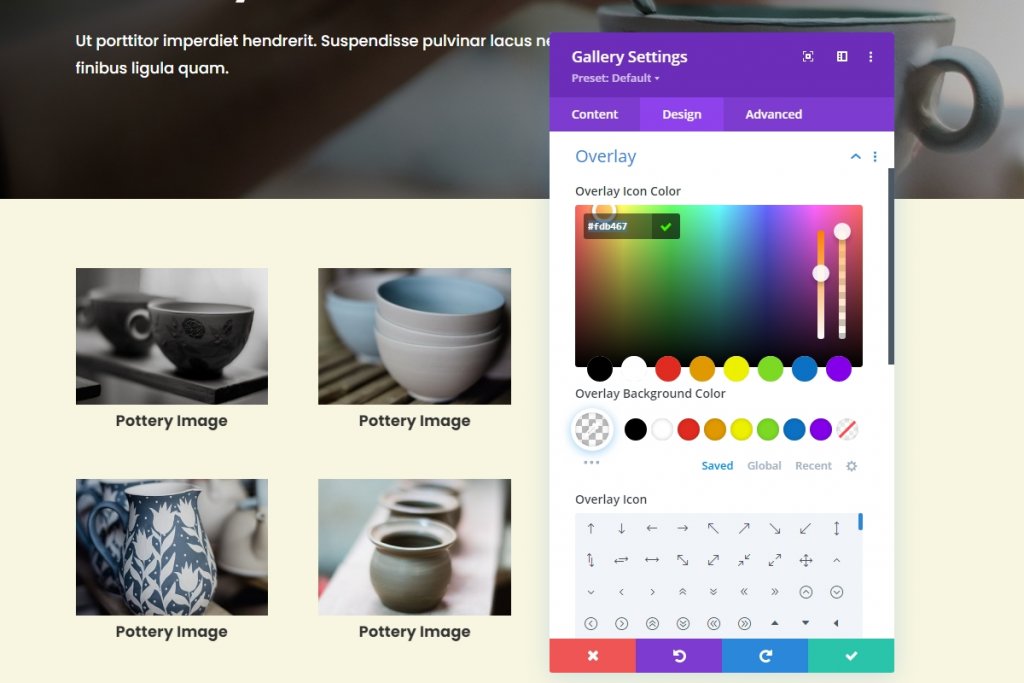Screen dimensions: 1024x683
Task: Open Gallery Settings three-dot menu
Action: (871, 57)
